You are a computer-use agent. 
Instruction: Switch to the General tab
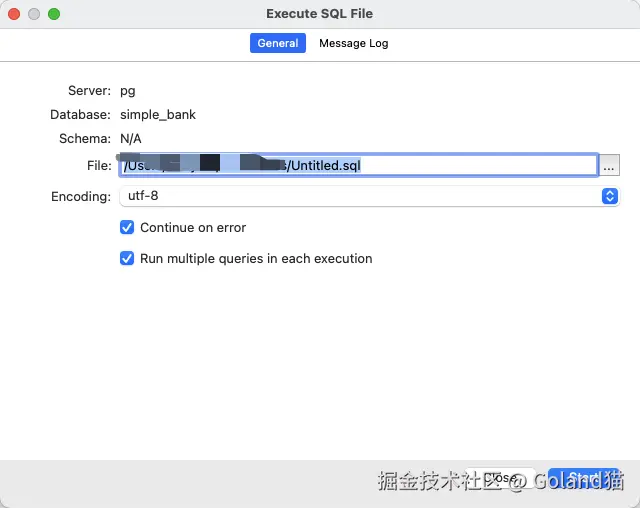(278, 43)
